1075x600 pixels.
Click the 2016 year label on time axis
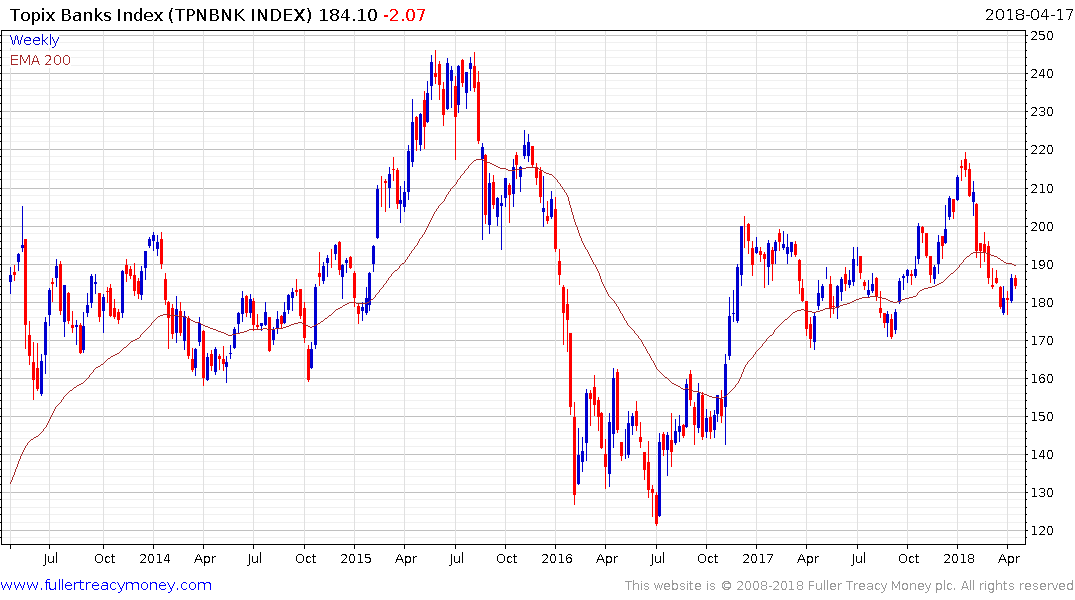pos(556,558)
